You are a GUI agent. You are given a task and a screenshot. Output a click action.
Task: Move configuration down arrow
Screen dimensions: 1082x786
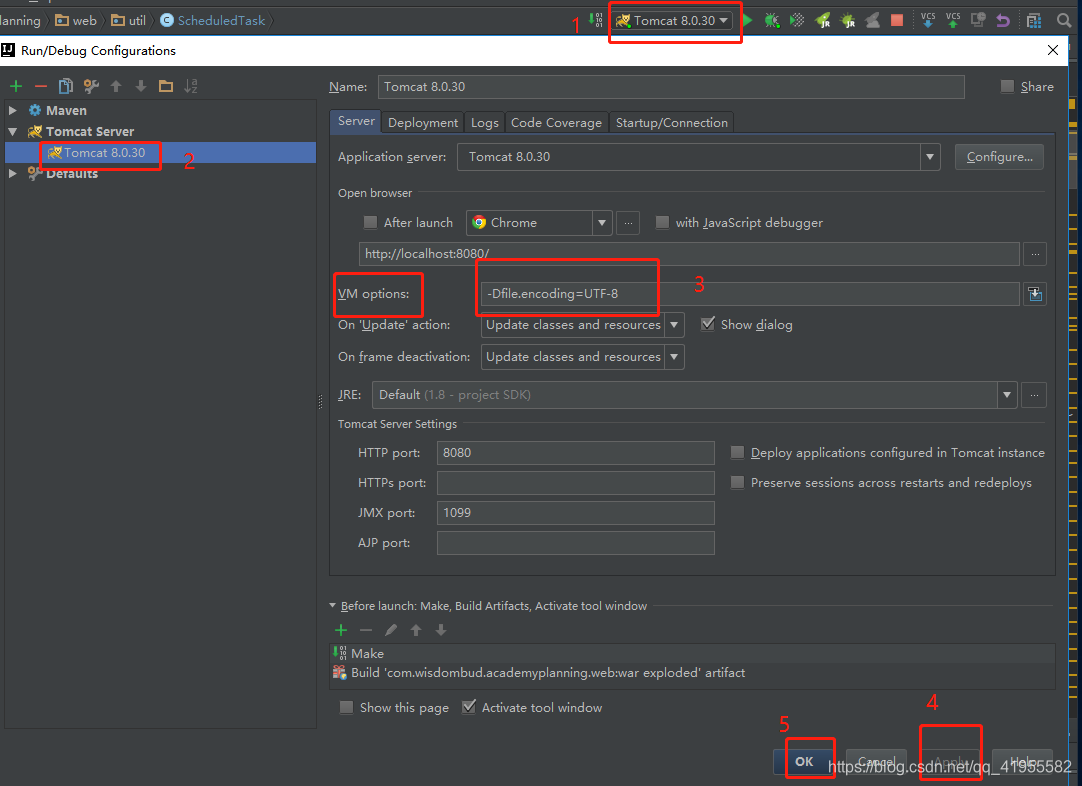[x=141, y=86]
